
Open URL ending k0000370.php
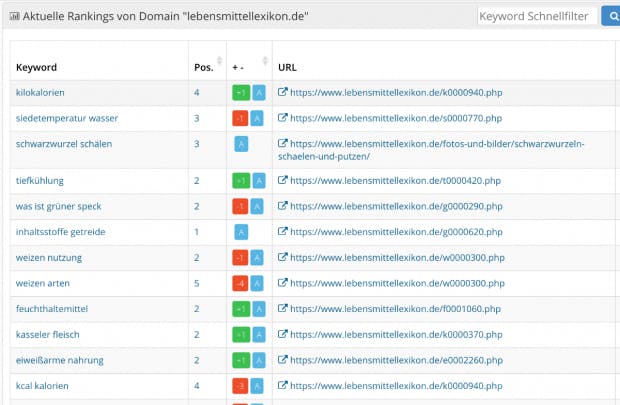(x=396, y=335)
